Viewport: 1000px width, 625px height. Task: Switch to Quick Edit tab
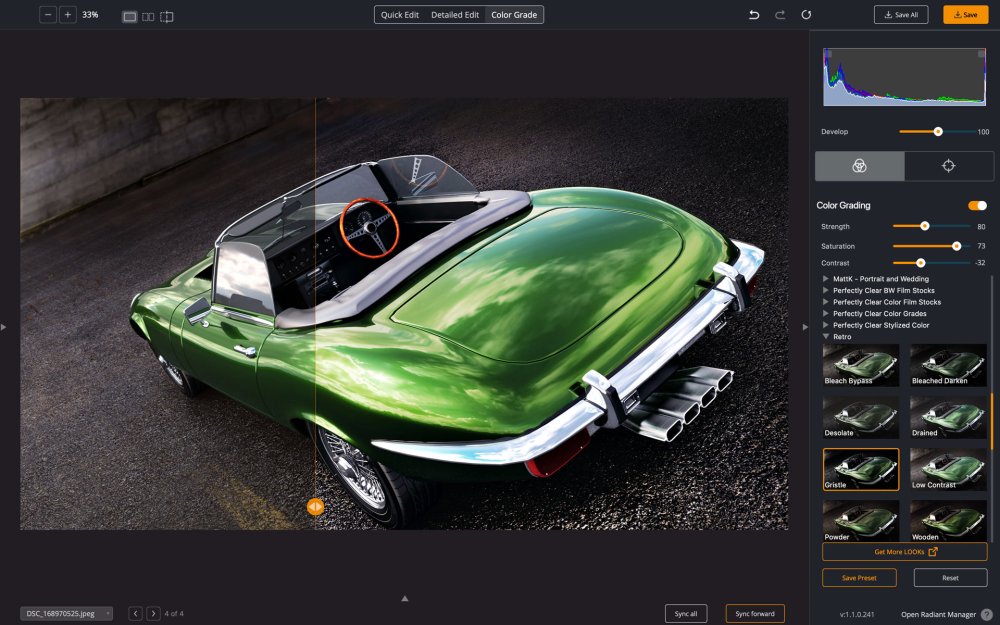(400, 15)
